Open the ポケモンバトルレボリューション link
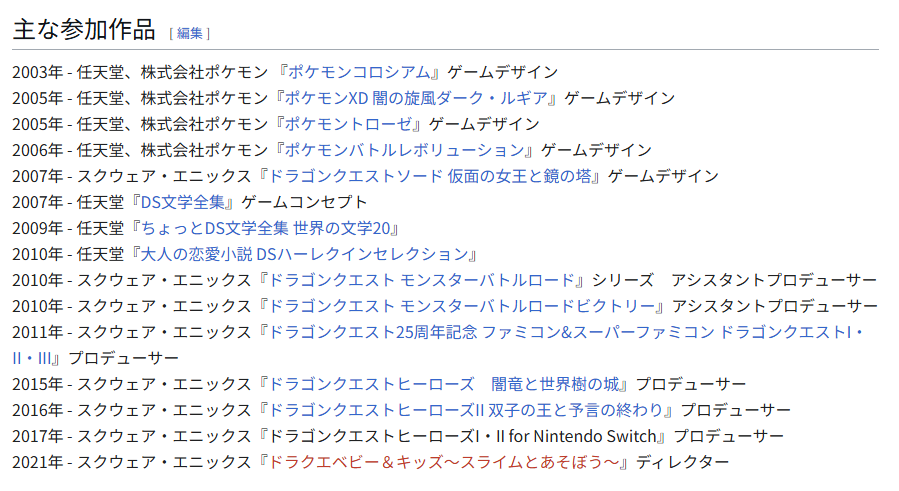Image resolution: width=899 pixels, height=491 pixels. pyautogui.click(x=405, y=150)
